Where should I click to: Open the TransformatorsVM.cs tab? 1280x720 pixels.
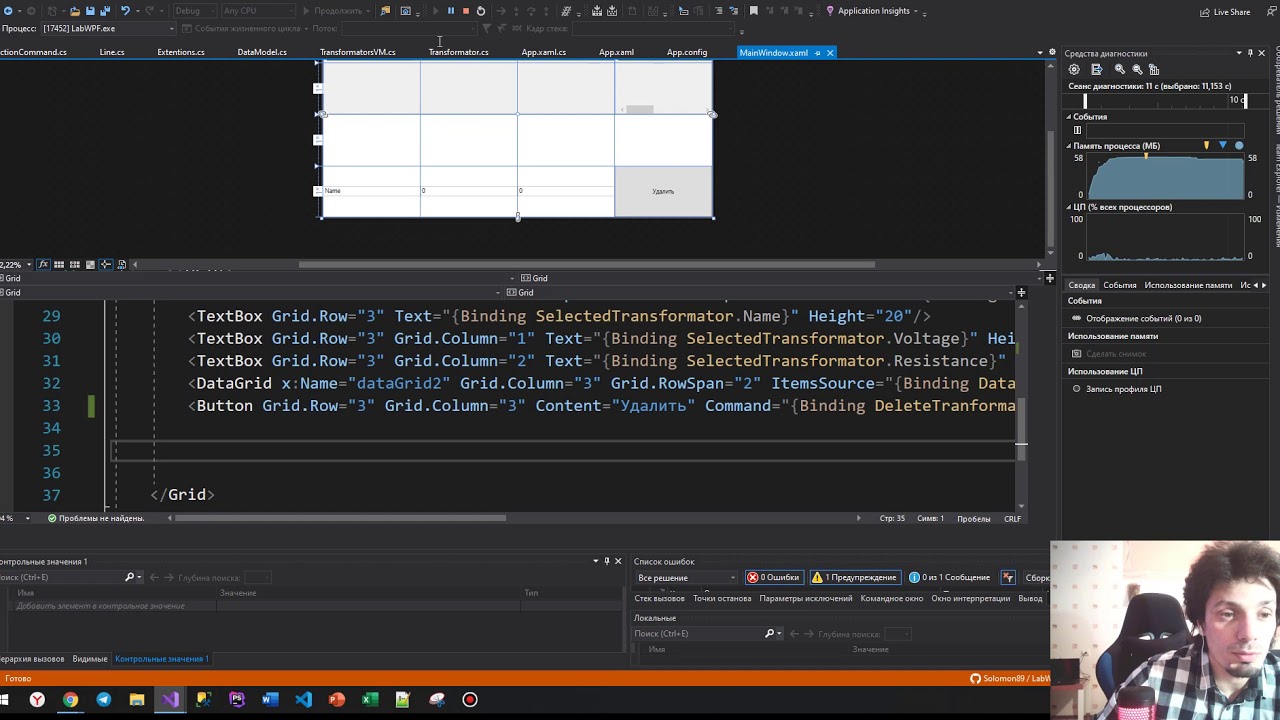pyautogui.click(x=357, y=53)
